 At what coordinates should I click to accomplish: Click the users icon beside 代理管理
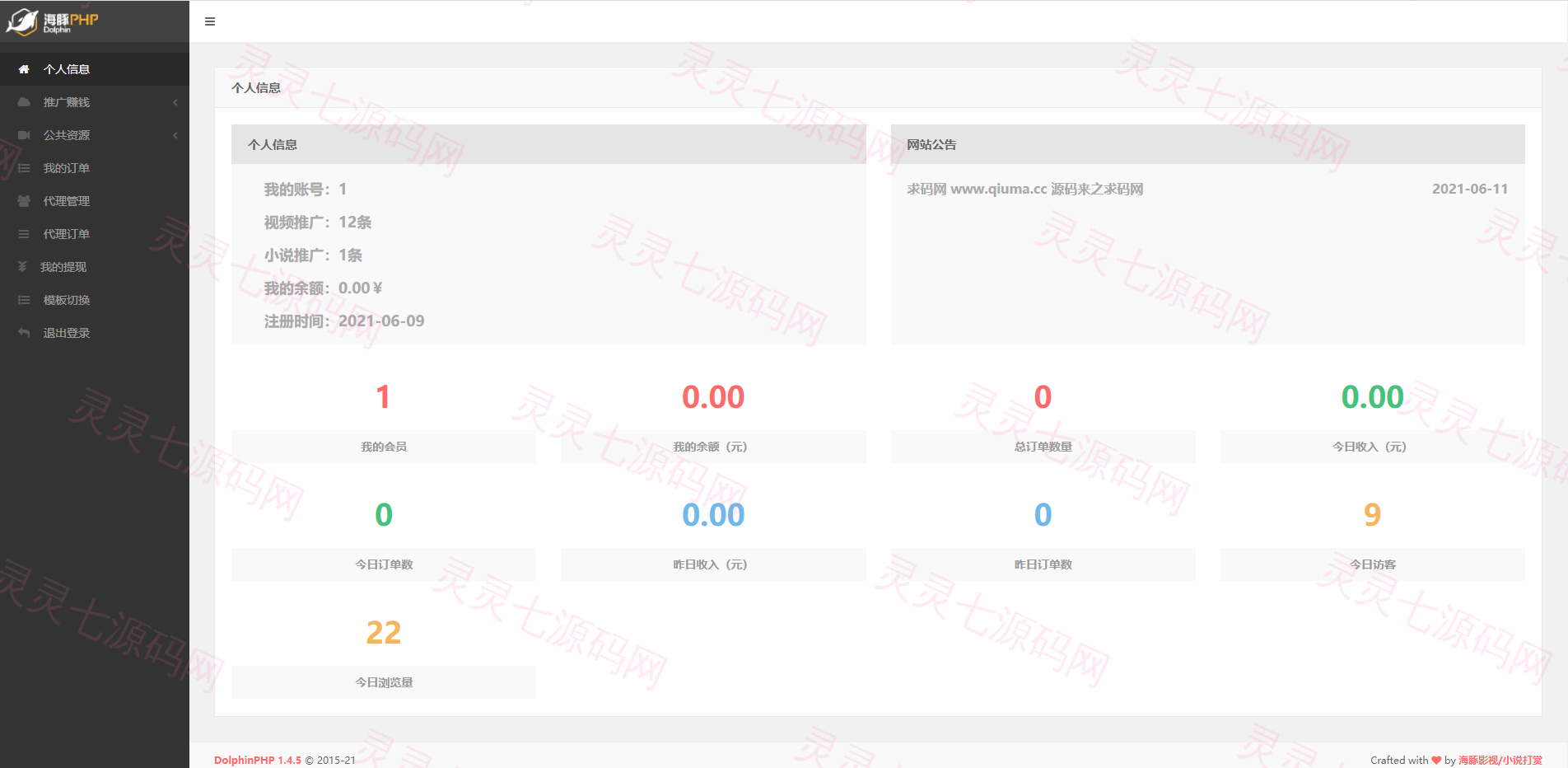(x=24, y=201)
